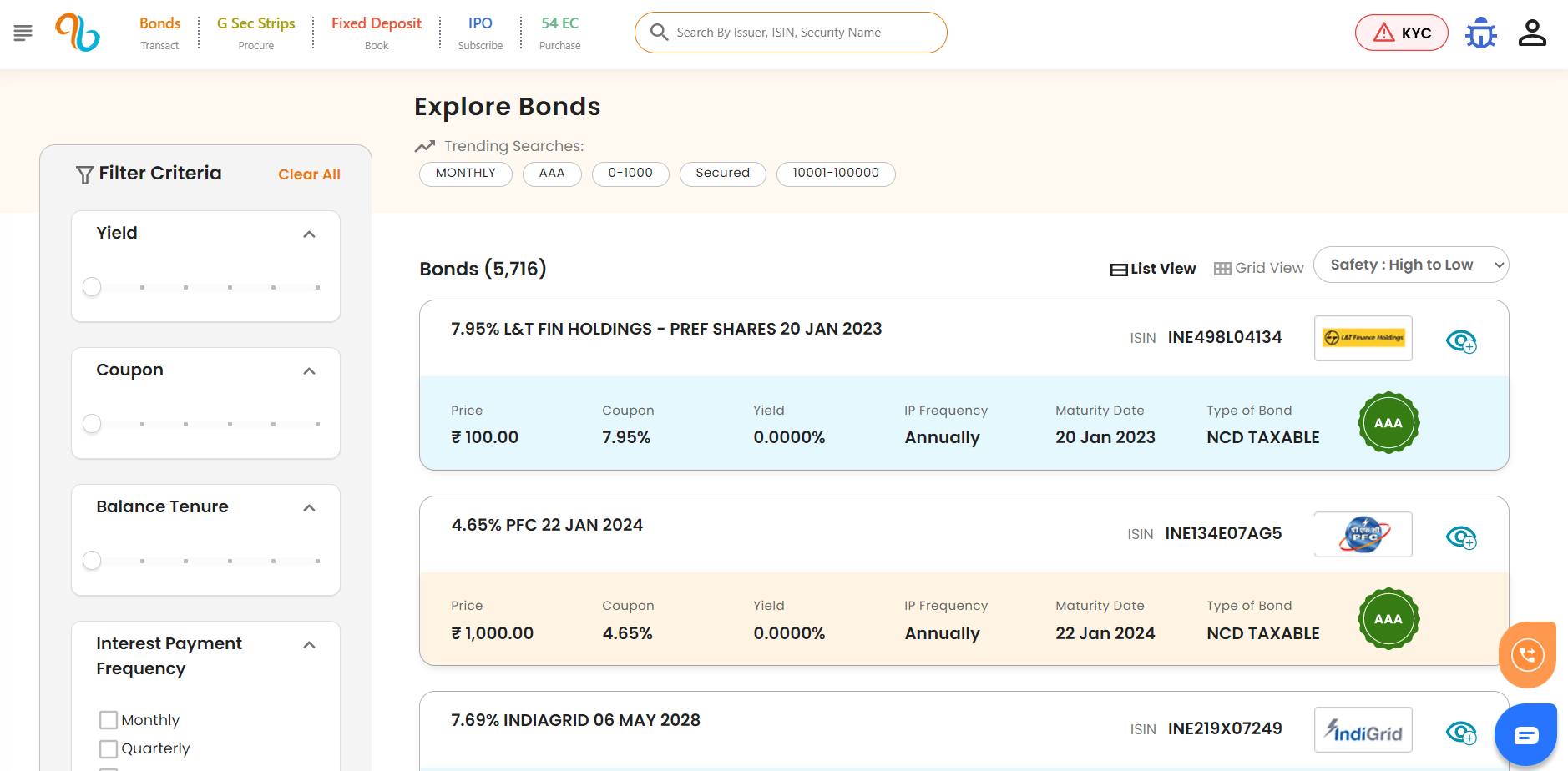Open the 54 EC Purchase menu
This screenshot has height=771, width=1568.
(559, 33)
